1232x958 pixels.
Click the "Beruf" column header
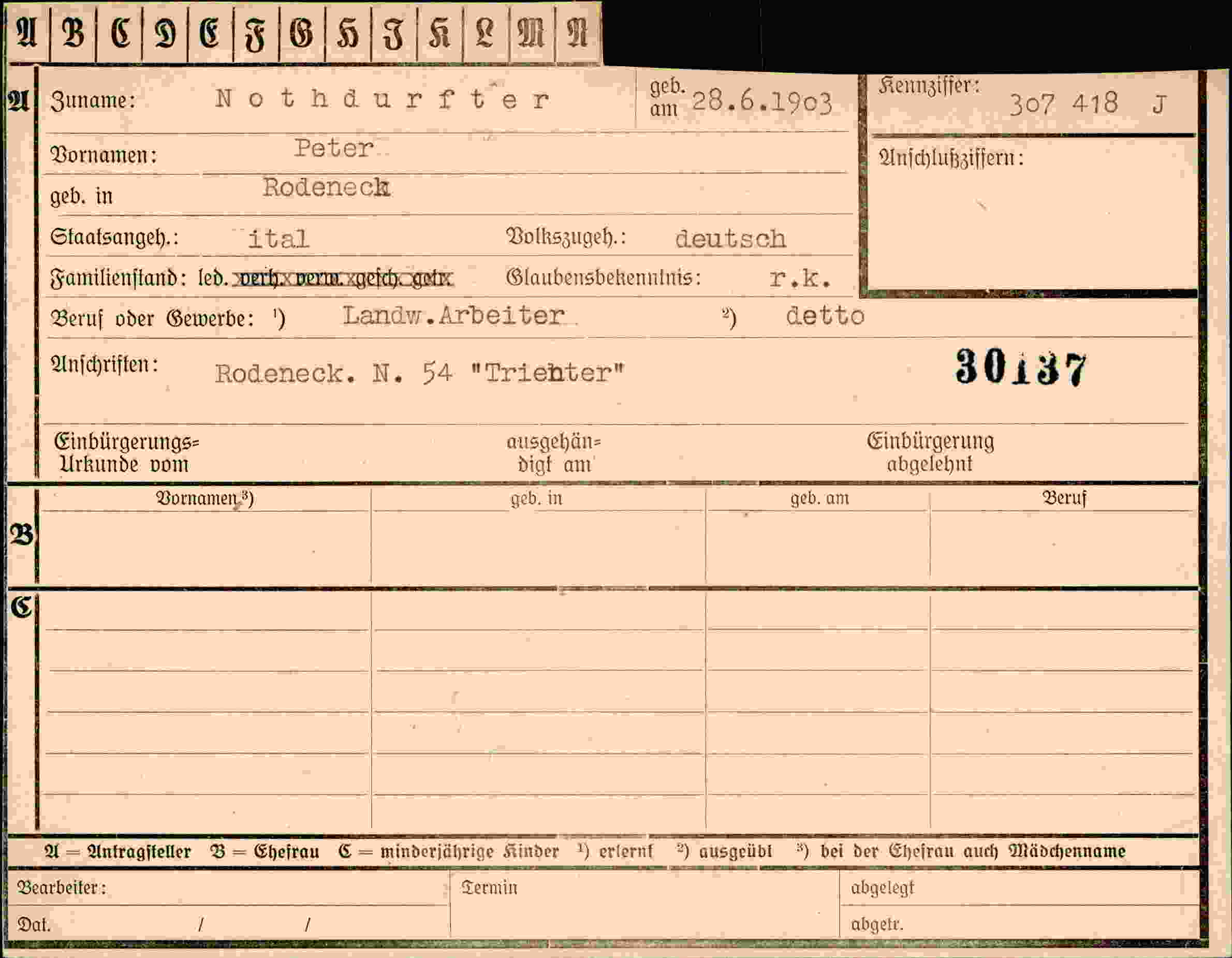(x=1064, y=498)
